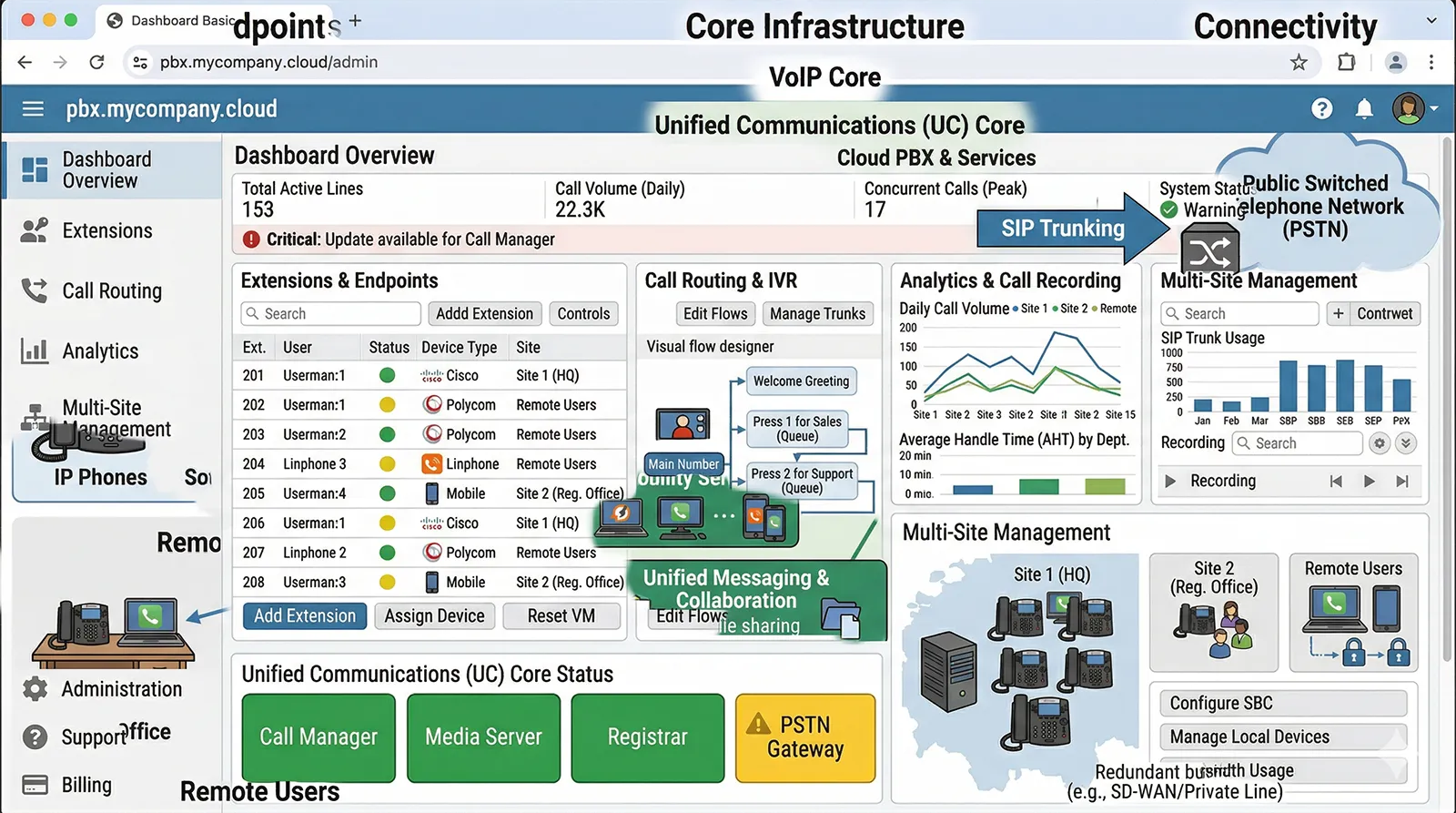Open the help question mark icon
The height and width of the screenshot is (813, 1456).
1321,109
